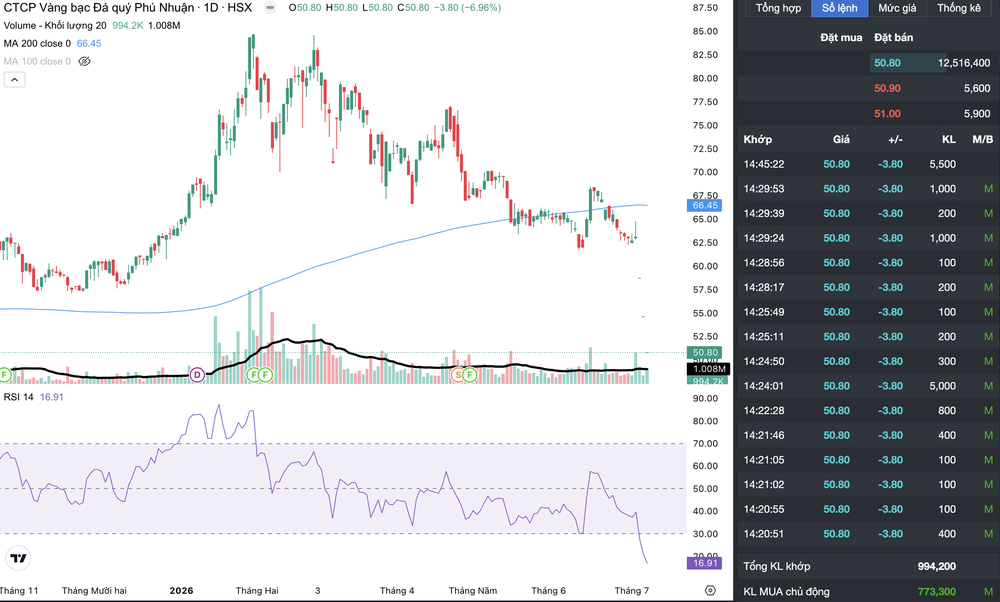1000x602 pixels.
Task: Select the RSI 14 indicator legend
Action: (x=18, y=397)
